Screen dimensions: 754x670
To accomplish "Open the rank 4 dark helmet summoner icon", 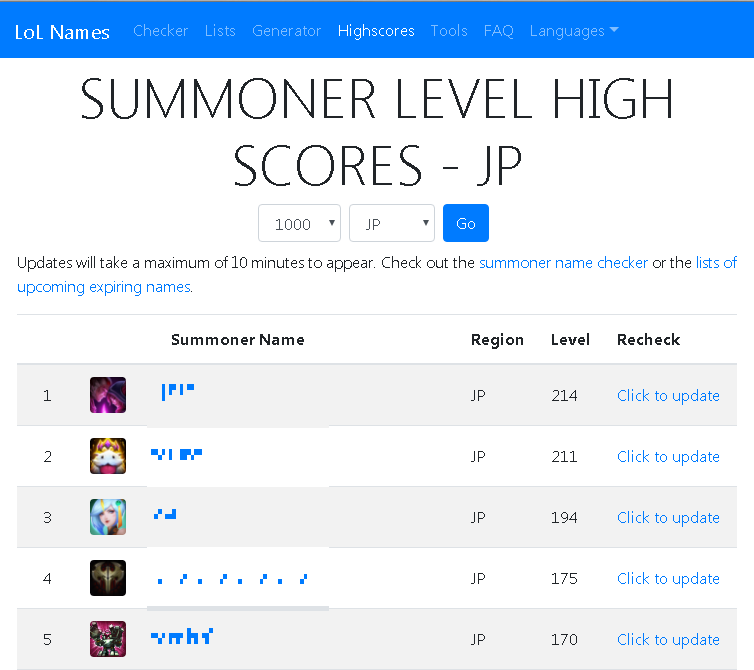I will click(108, 578).
